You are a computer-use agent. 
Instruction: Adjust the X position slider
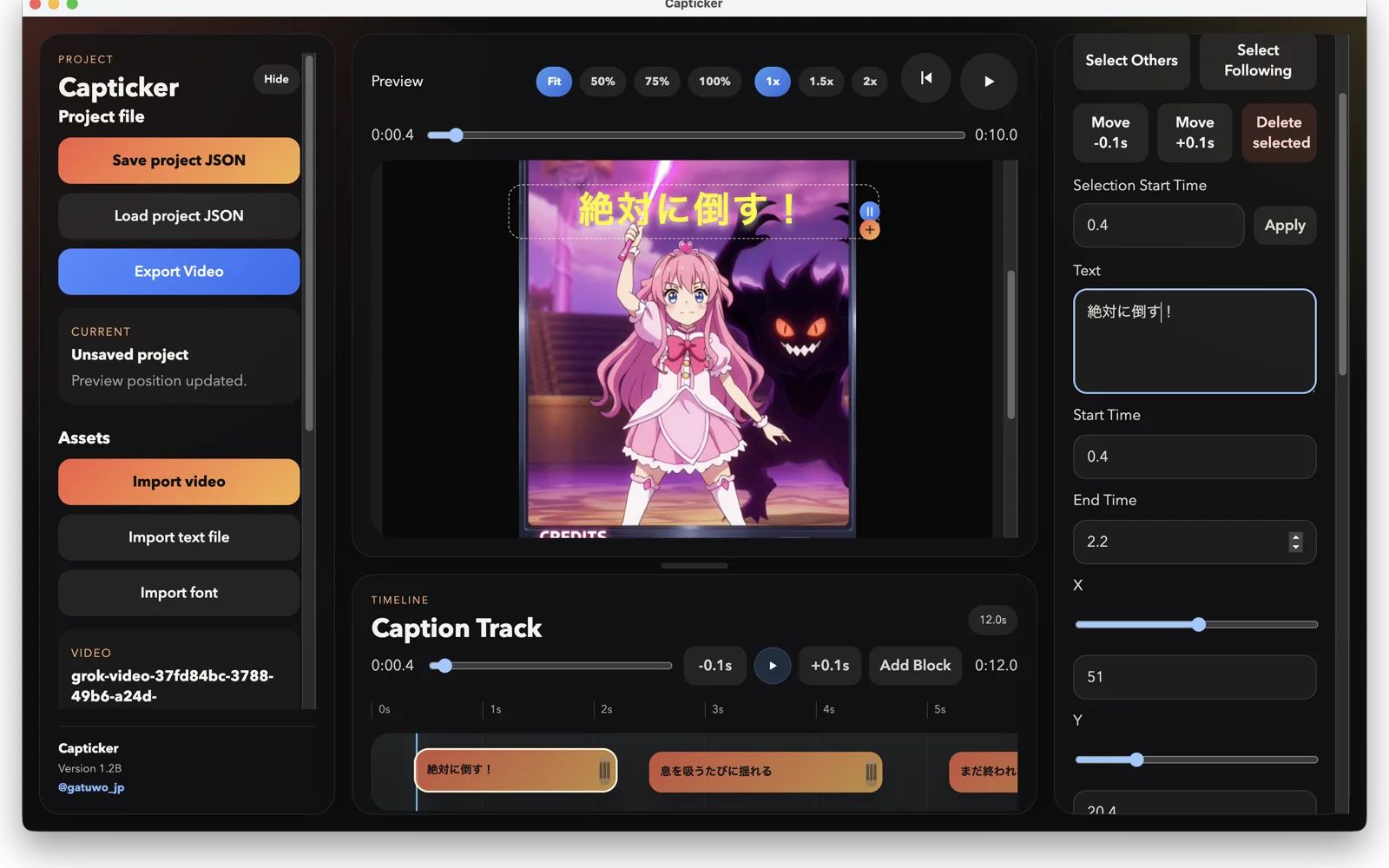pyautogui.click(x=1198, y=624)
